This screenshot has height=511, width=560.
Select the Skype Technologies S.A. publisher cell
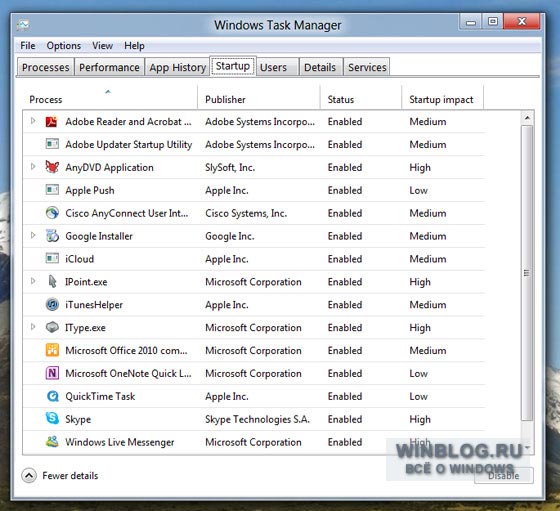pos(257,419)
